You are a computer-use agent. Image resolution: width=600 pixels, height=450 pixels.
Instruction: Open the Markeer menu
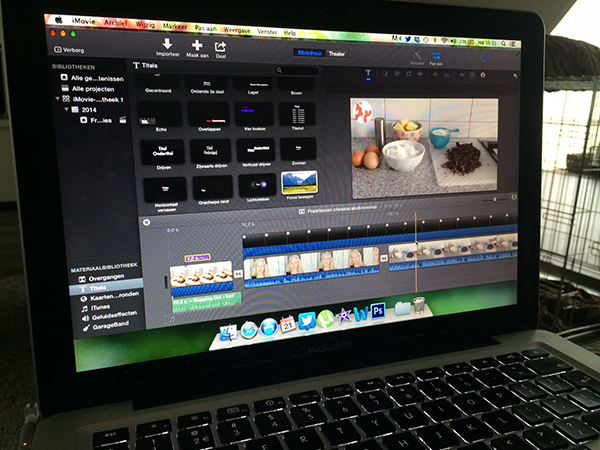pos(175,26)
